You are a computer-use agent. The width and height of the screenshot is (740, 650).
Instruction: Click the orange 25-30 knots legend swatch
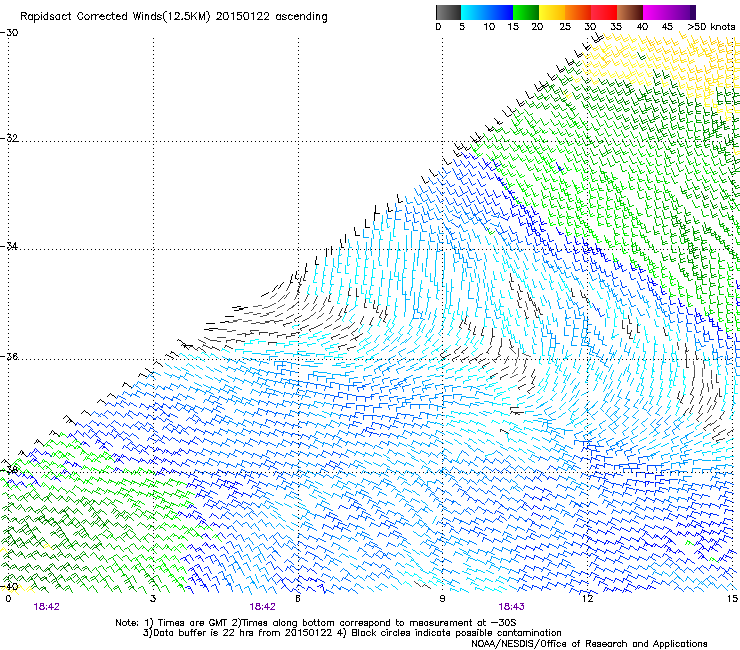click(578, 12)
